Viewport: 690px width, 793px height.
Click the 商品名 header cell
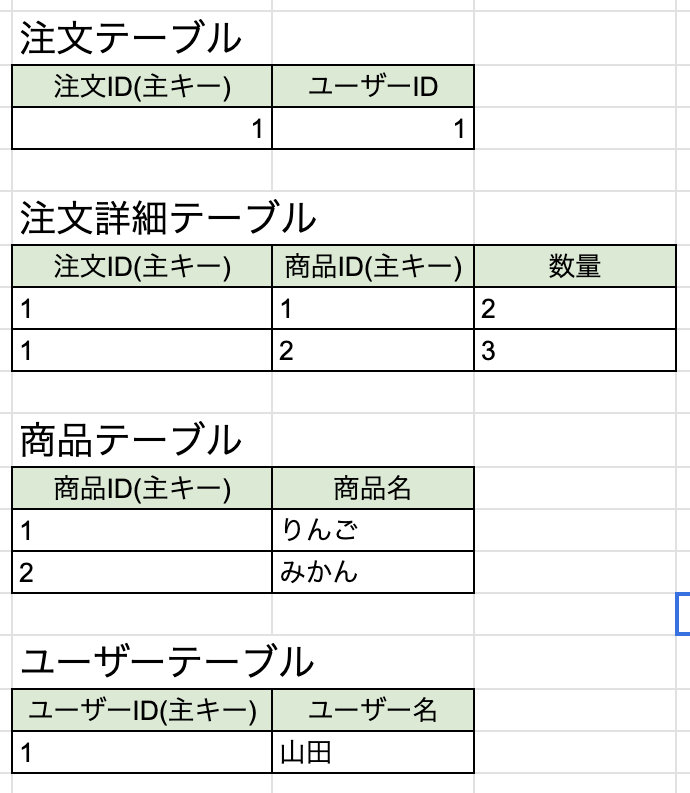pos(373,488)
